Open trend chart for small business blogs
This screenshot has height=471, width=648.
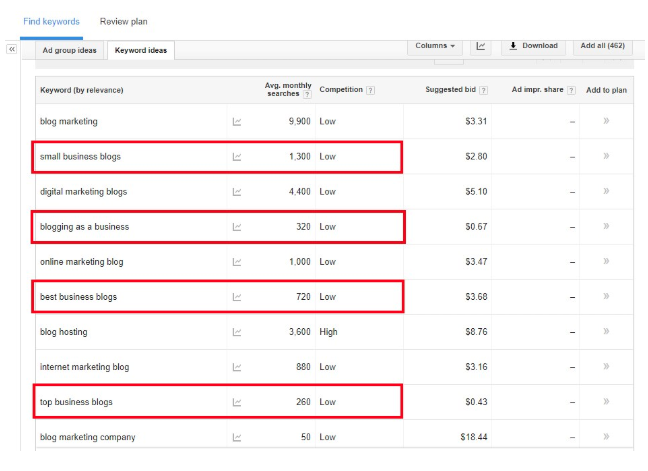point(237,157)
